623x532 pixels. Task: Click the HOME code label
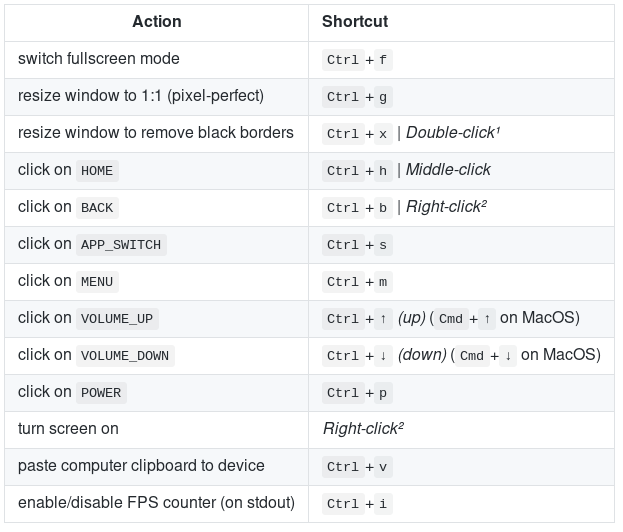point(97,171)
